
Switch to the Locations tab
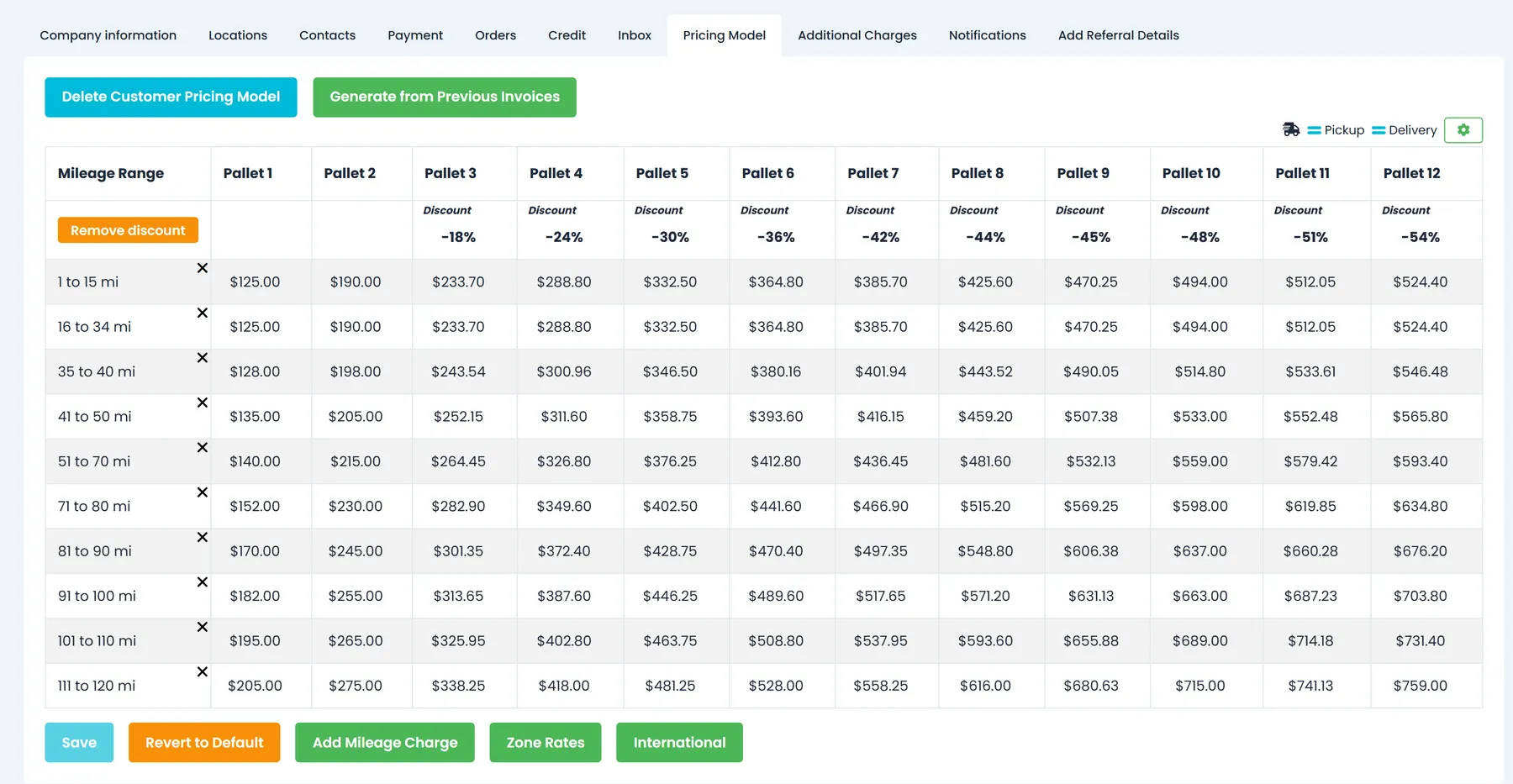tap(238, 35)
